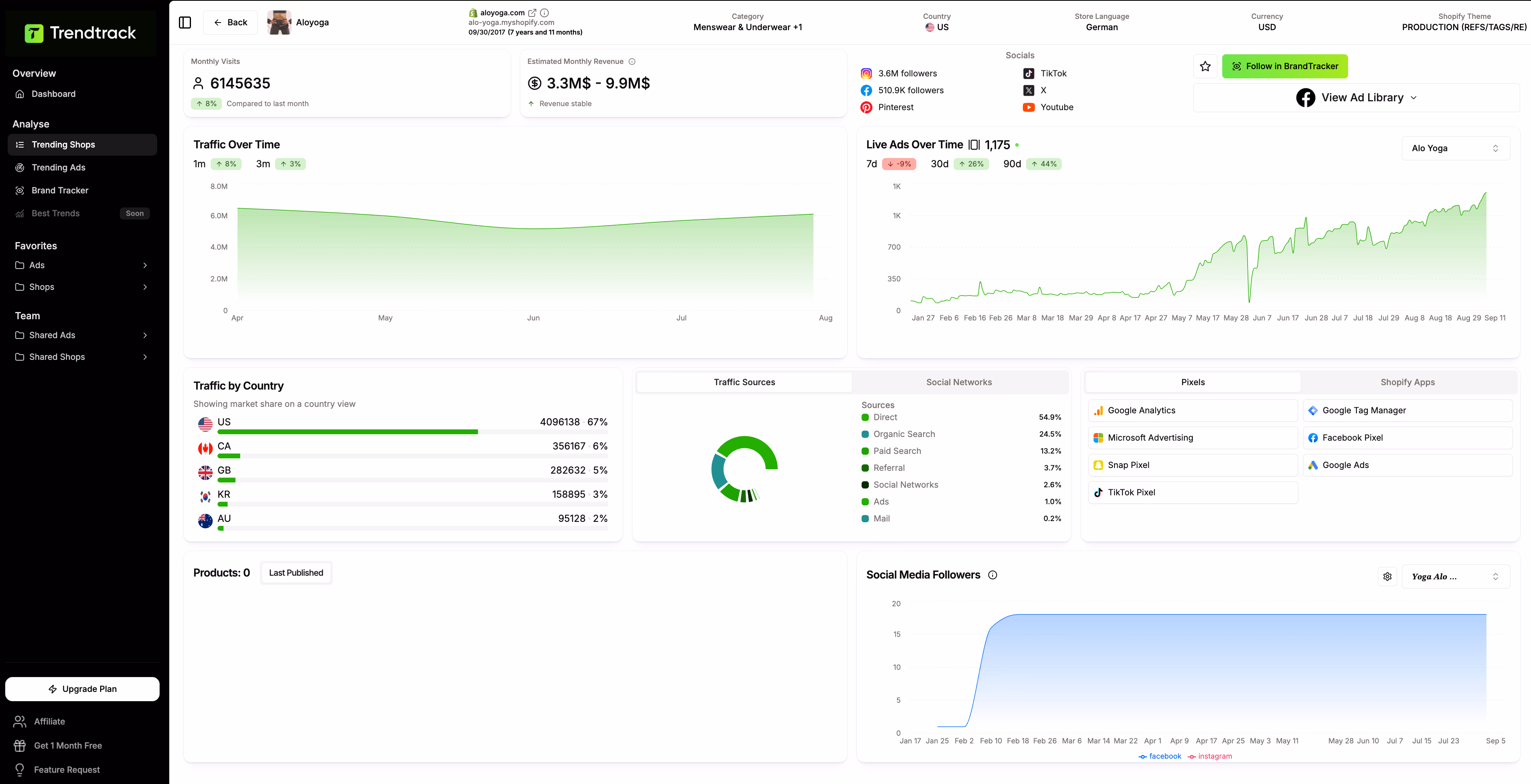Open Dashboard in sidebar
Screen dimensions: 1531x784
[82, 94]
